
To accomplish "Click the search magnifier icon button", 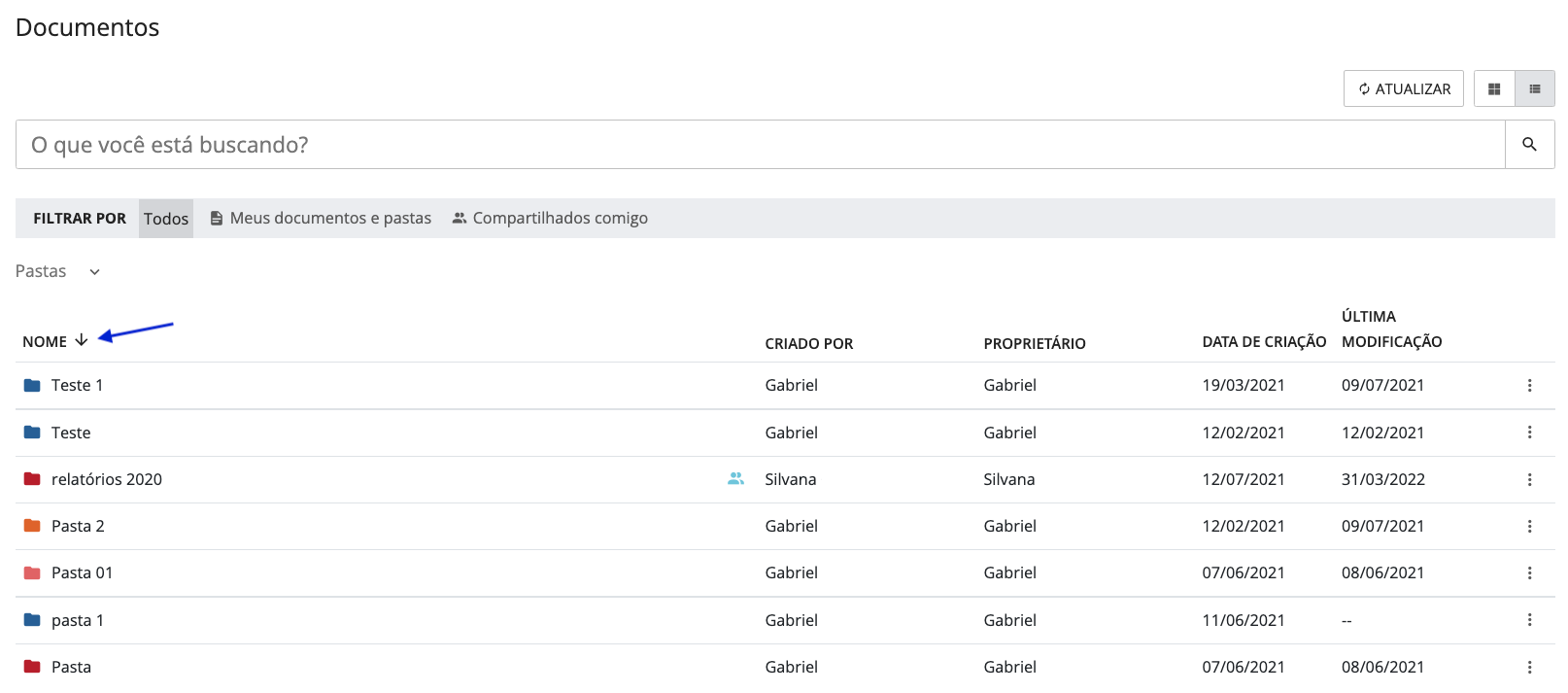I will [1529, 145].
